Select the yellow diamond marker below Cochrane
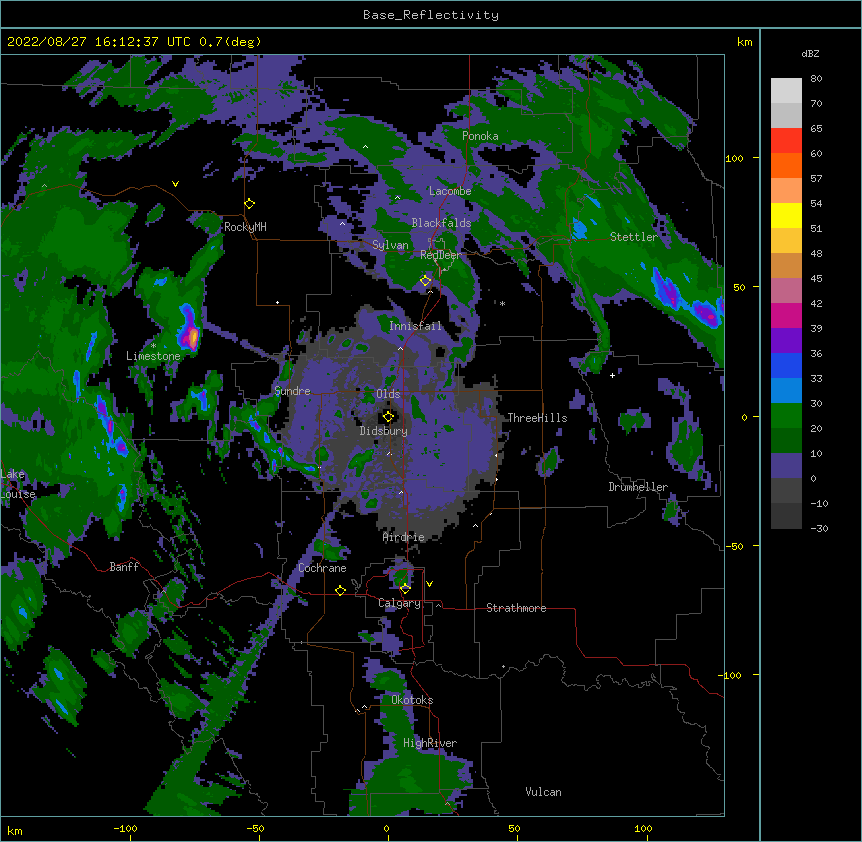Screen dimensions: 862x842 pos(340,590)
